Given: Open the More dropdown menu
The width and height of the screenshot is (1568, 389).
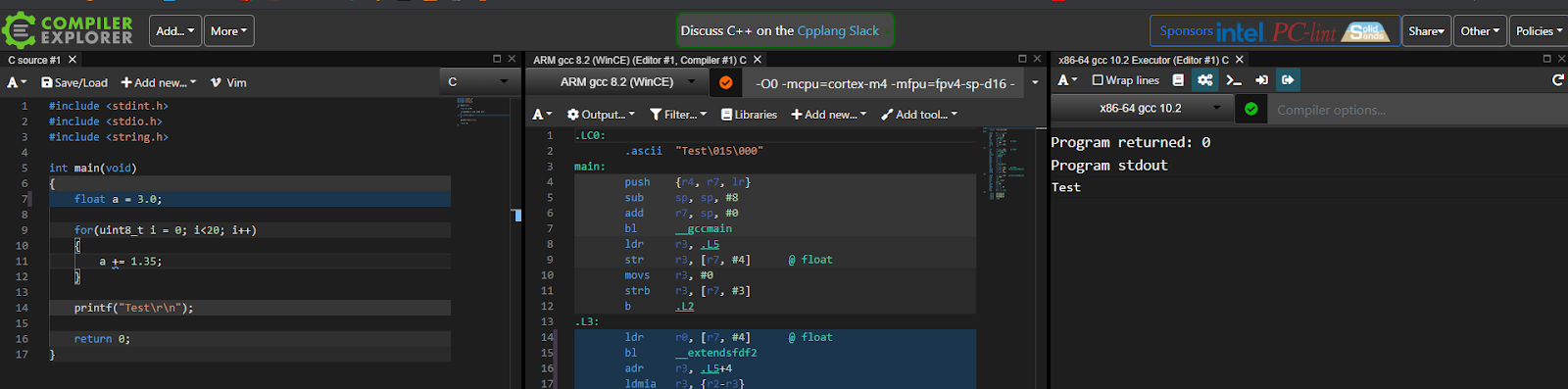Looking at the screenshot, I should coord(229,31).
